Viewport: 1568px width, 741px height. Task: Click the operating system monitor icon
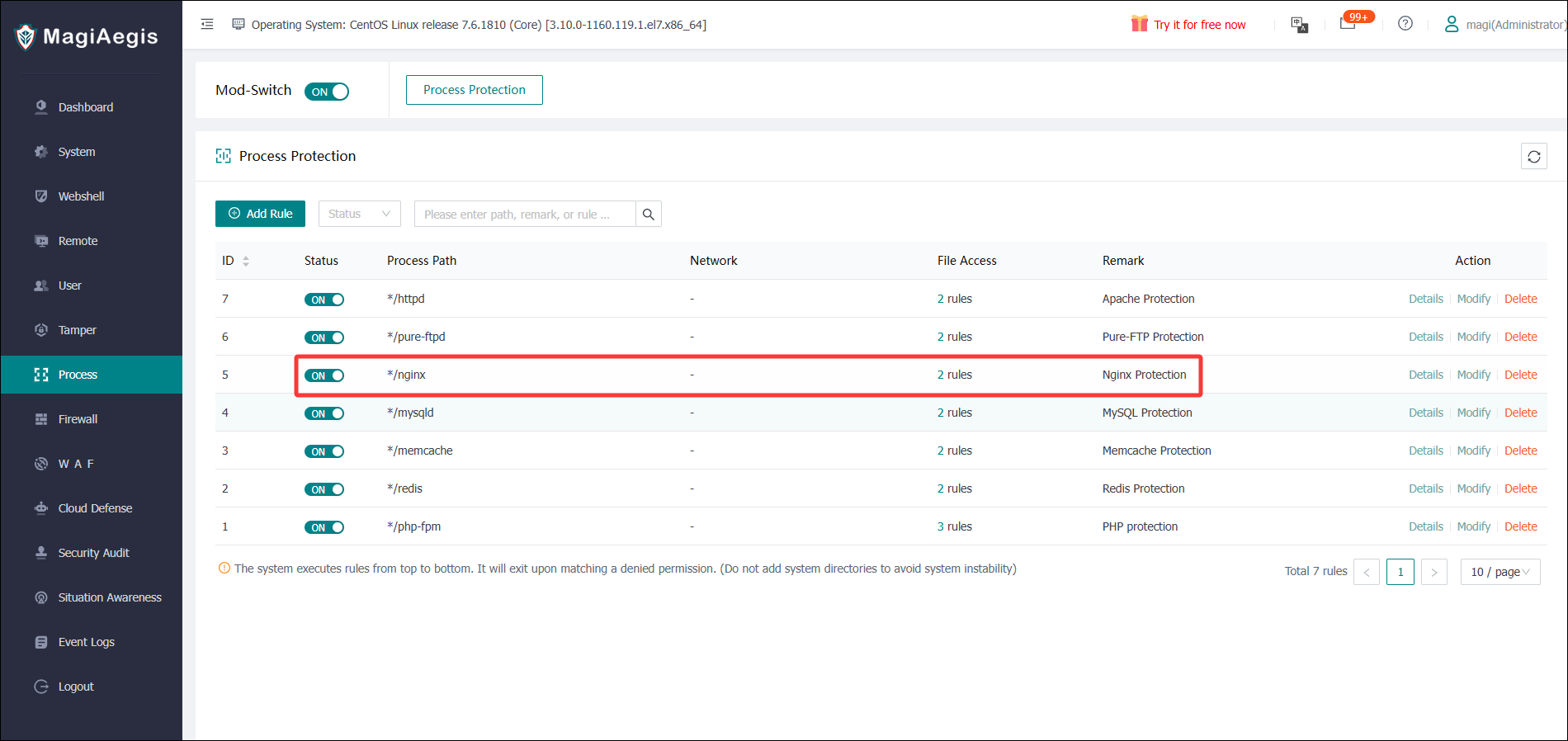click(239, 25)
